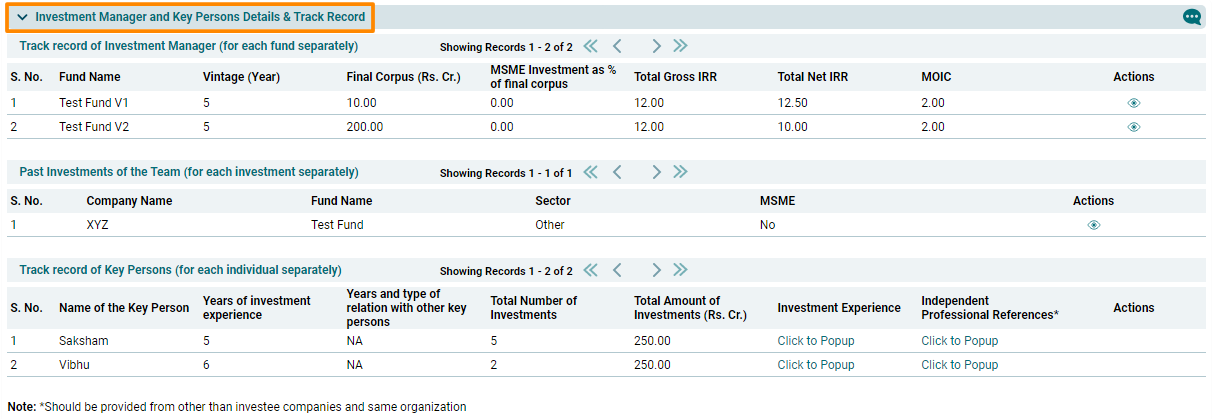View details of Test Fund V1 record
Viewport: 1215px width, 419px height.
[1133, 103]
